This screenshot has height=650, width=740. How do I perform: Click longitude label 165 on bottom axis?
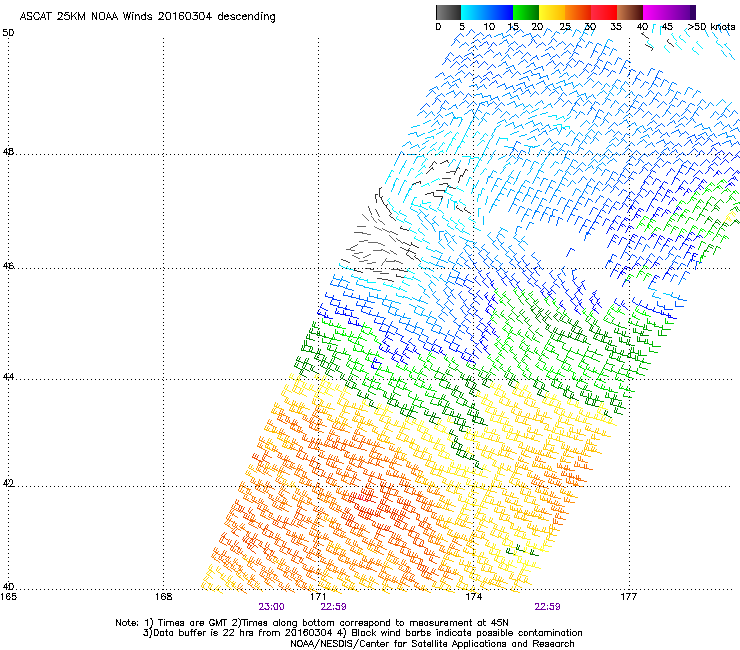(x=8, y=597)
